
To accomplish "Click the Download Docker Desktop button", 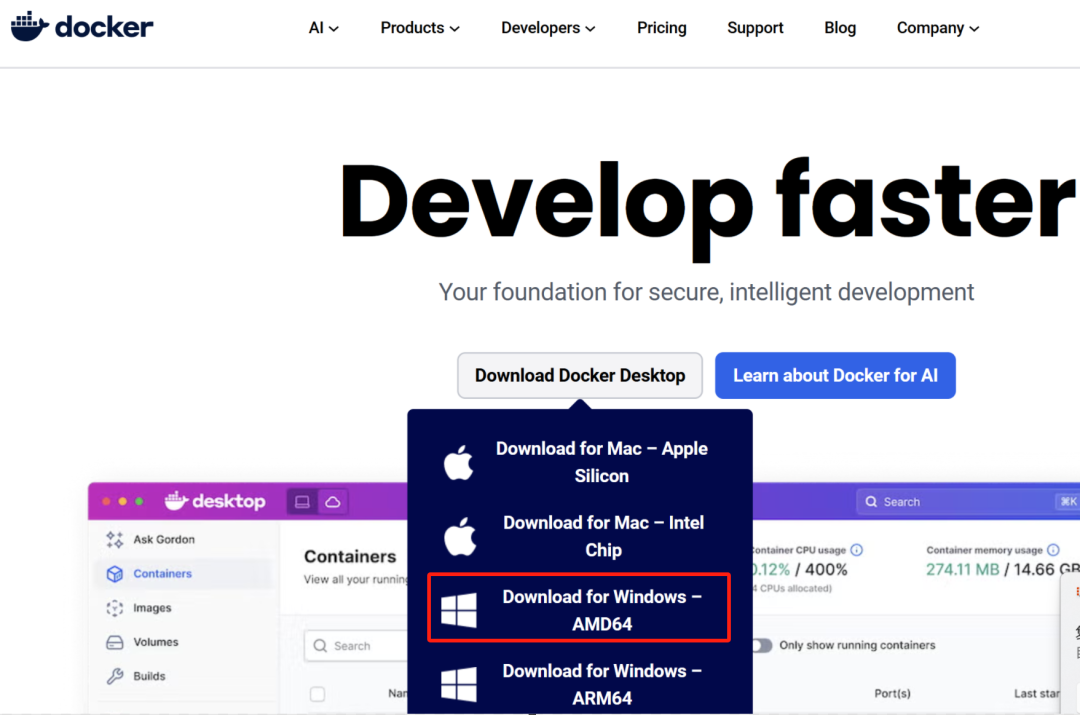I will [580, 375].
